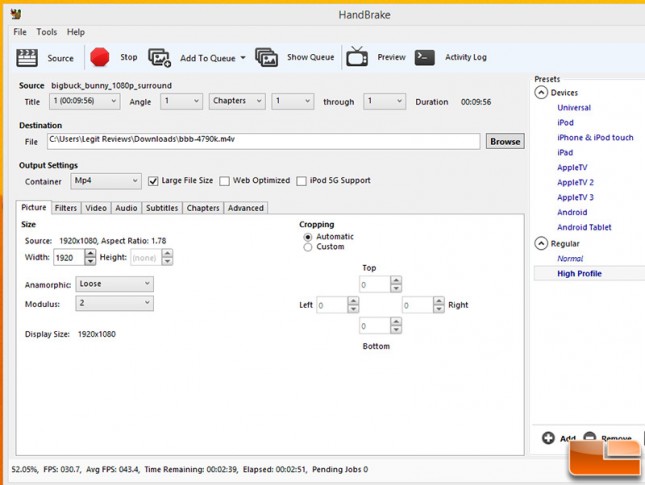
Task: Select the AppleTV 3 preset
Action: [x=575, y=197]
